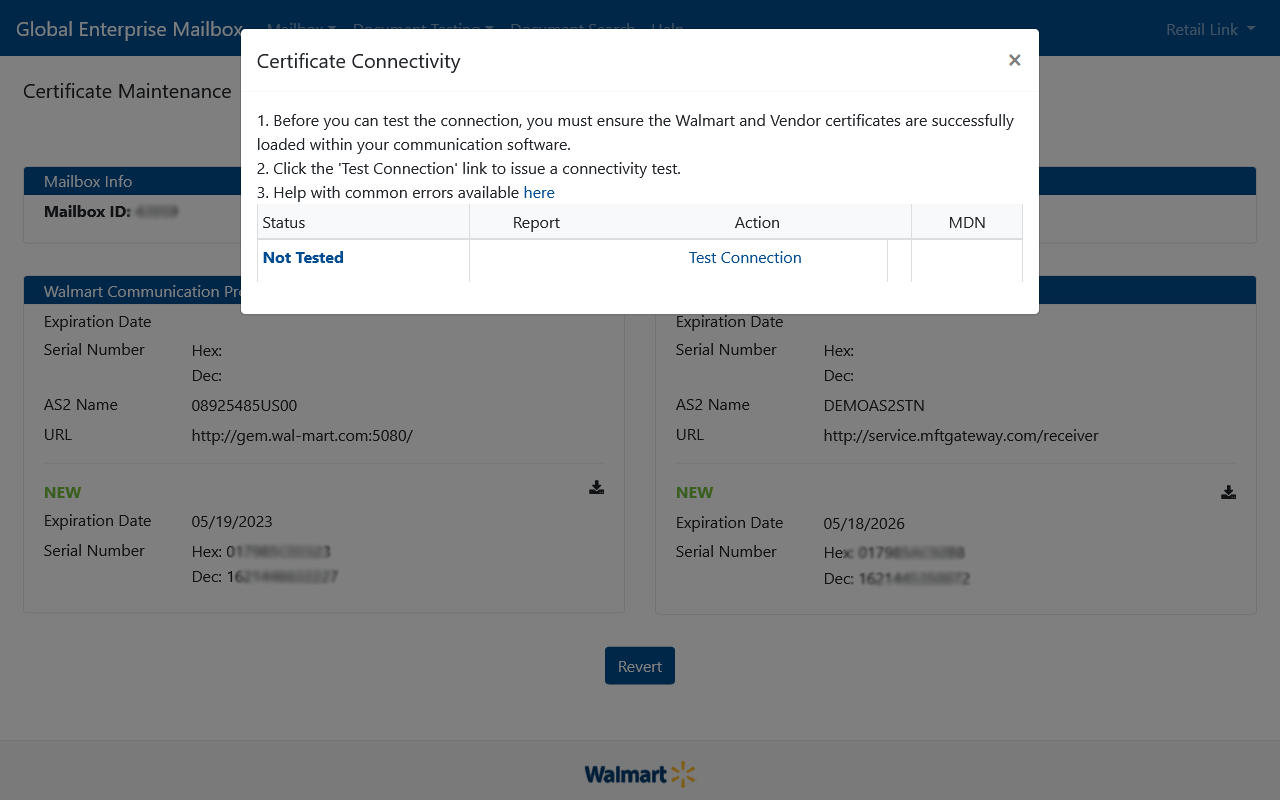The image size is (1280, 800).
Task: Click the Status column header
Action: click(x=363, y=222)
